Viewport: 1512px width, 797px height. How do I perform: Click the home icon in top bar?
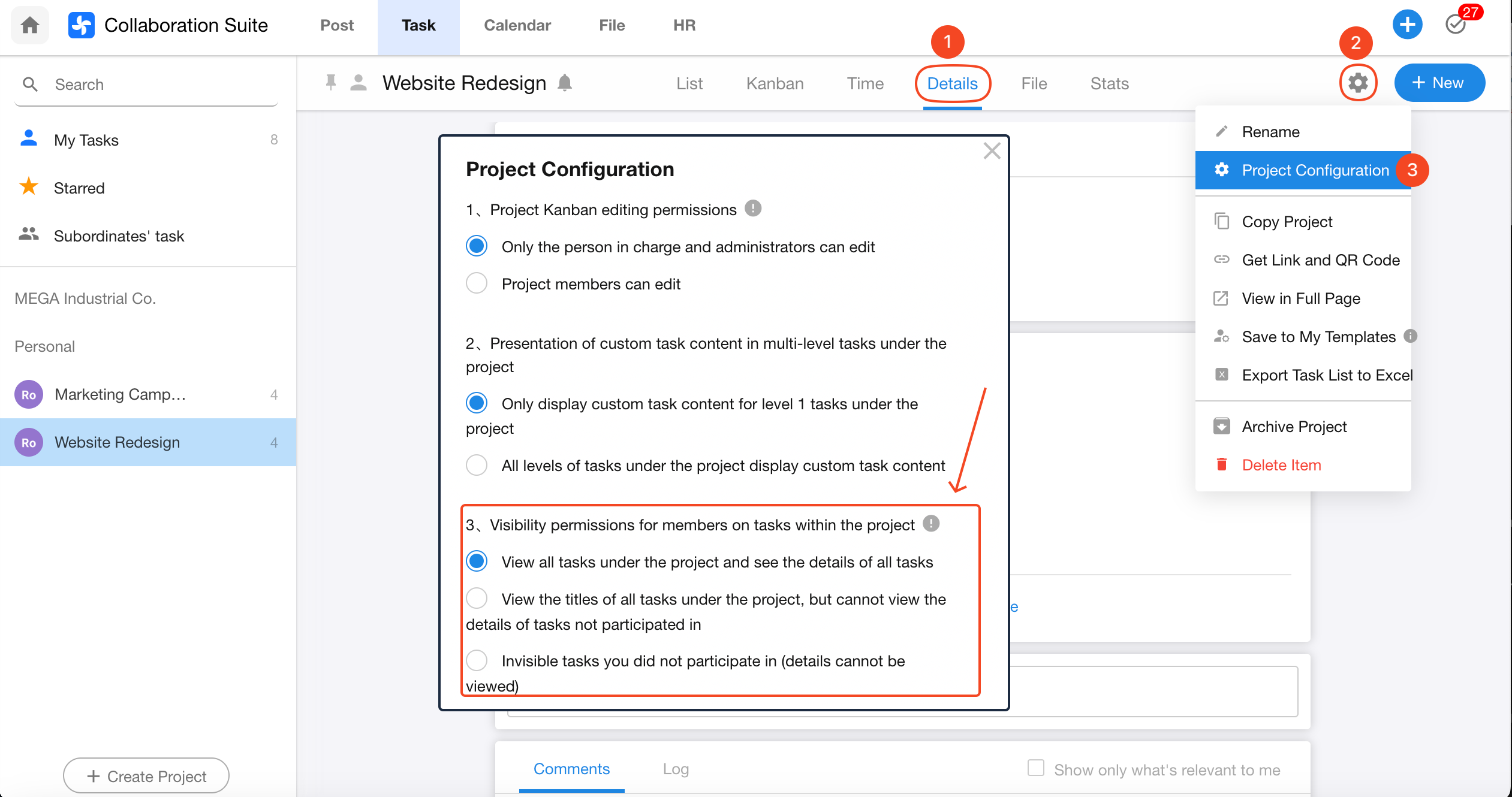(x=29, y=25)
